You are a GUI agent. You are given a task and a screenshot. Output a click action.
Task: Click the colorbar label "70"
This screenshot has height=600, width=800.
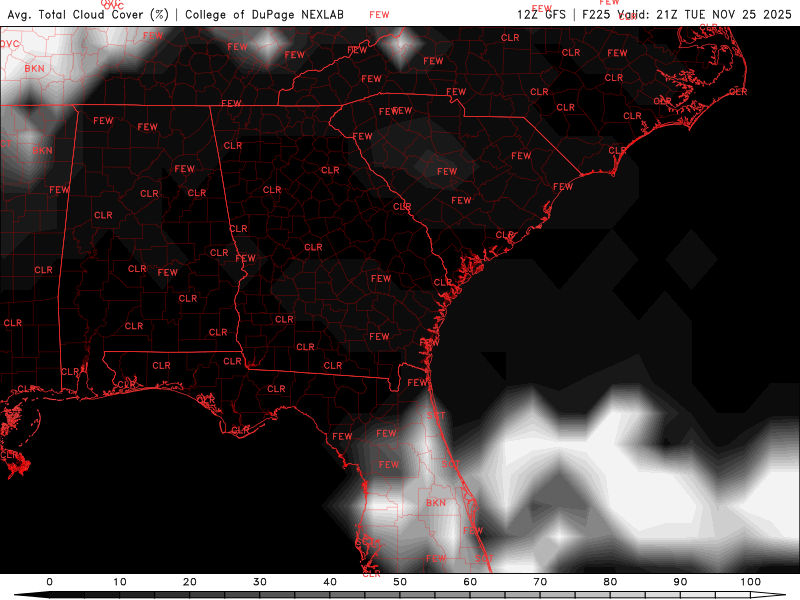(540, 582)
